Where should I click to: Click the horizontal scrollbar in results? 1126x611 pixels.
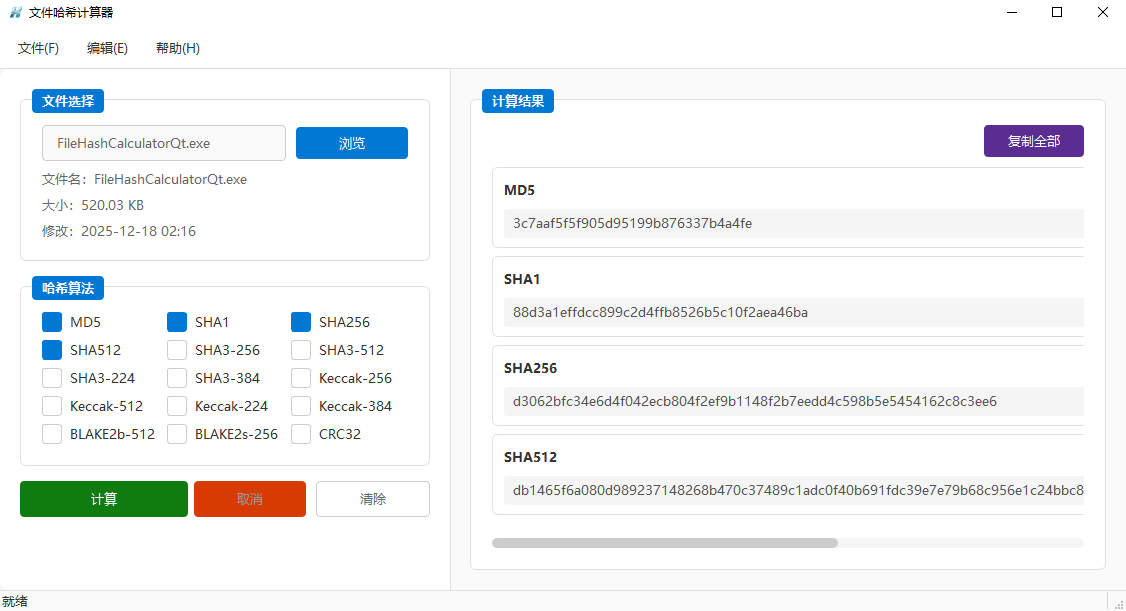click(664, 543)
